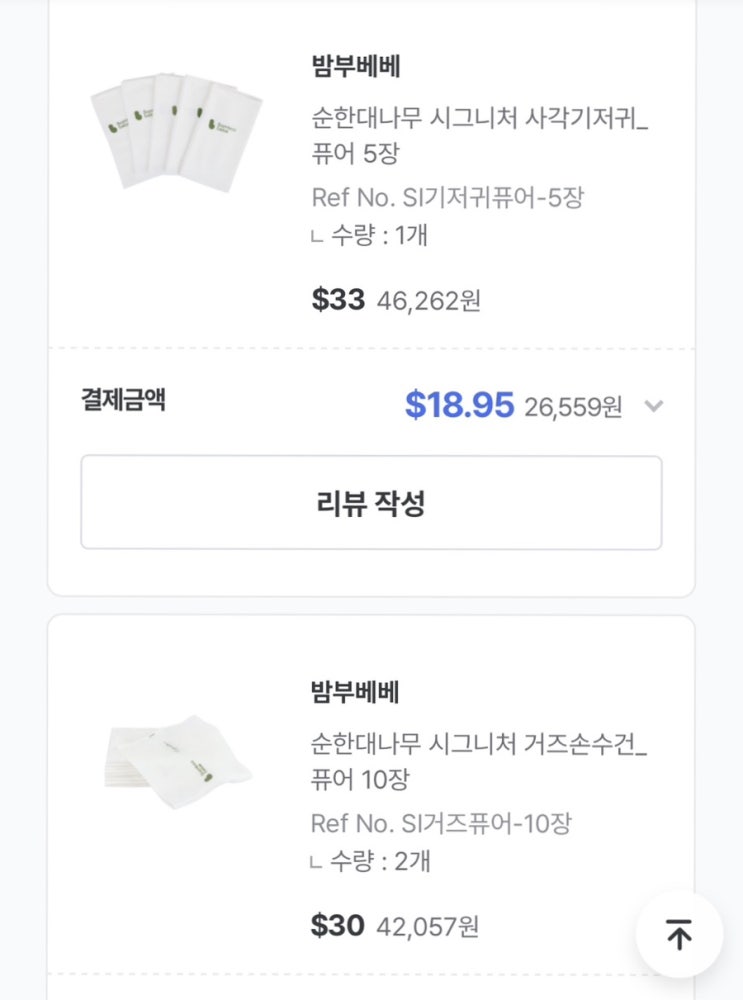Screen dimensions: 743x1000
Task: Tap the $30 product price
Action: (338, 926)
